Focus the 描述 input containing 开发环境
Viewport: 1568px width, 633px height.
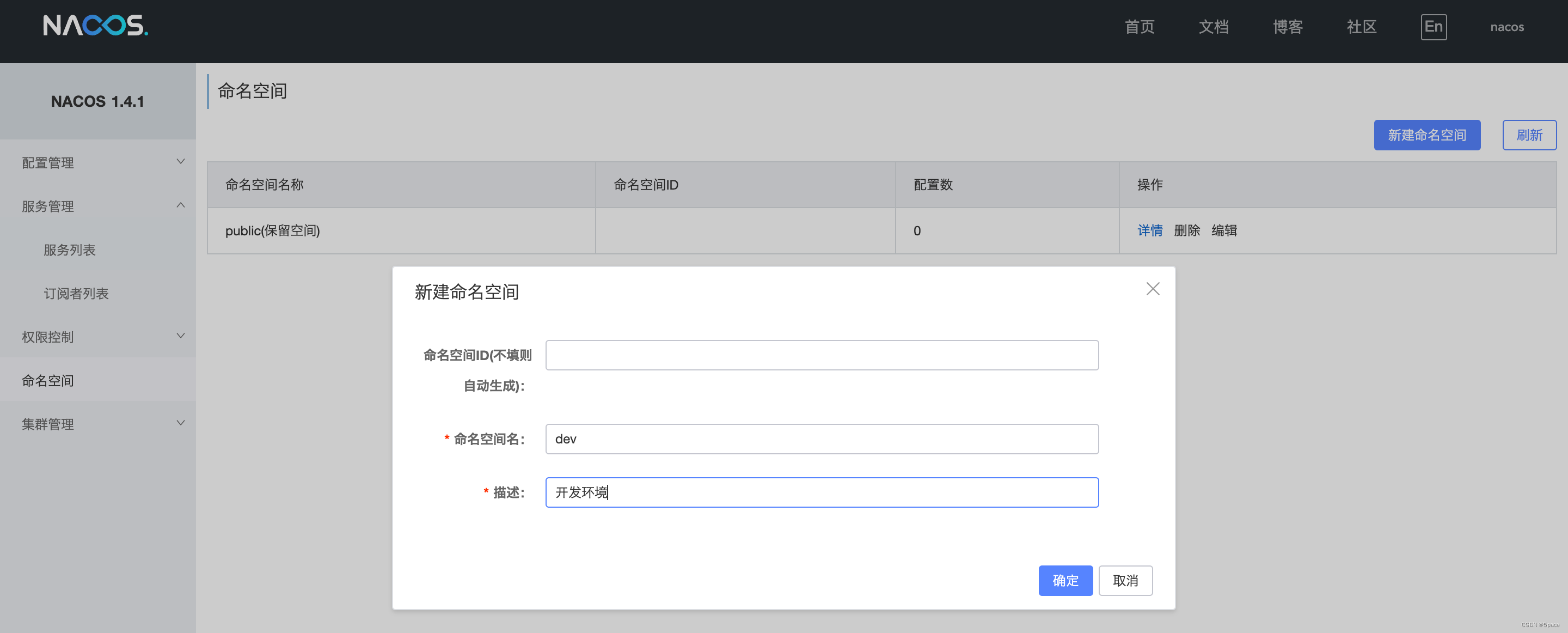pos(822,492)
